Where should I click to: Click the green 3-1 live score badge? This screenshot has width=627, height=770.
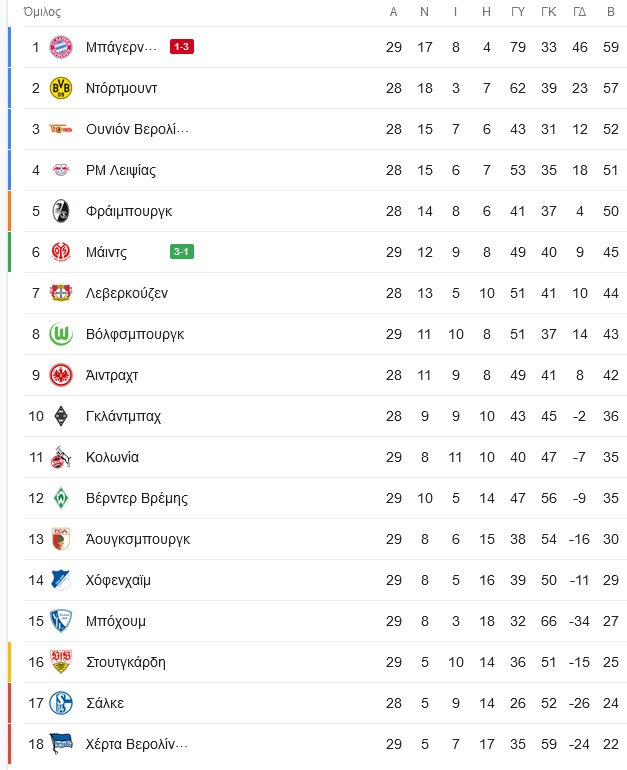tap(182, 251)
